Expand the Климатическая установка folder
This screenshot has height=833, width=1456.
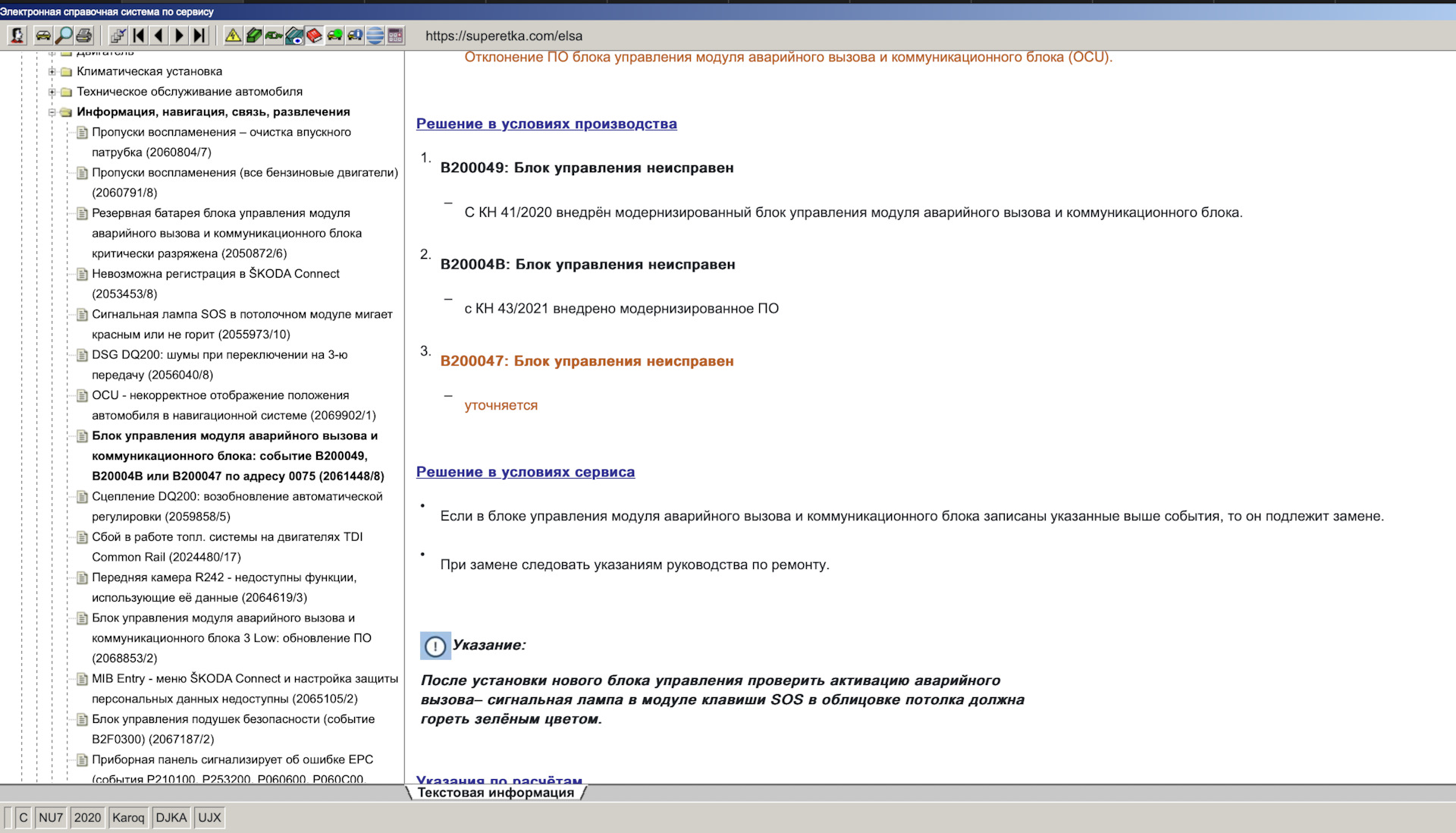52,71
